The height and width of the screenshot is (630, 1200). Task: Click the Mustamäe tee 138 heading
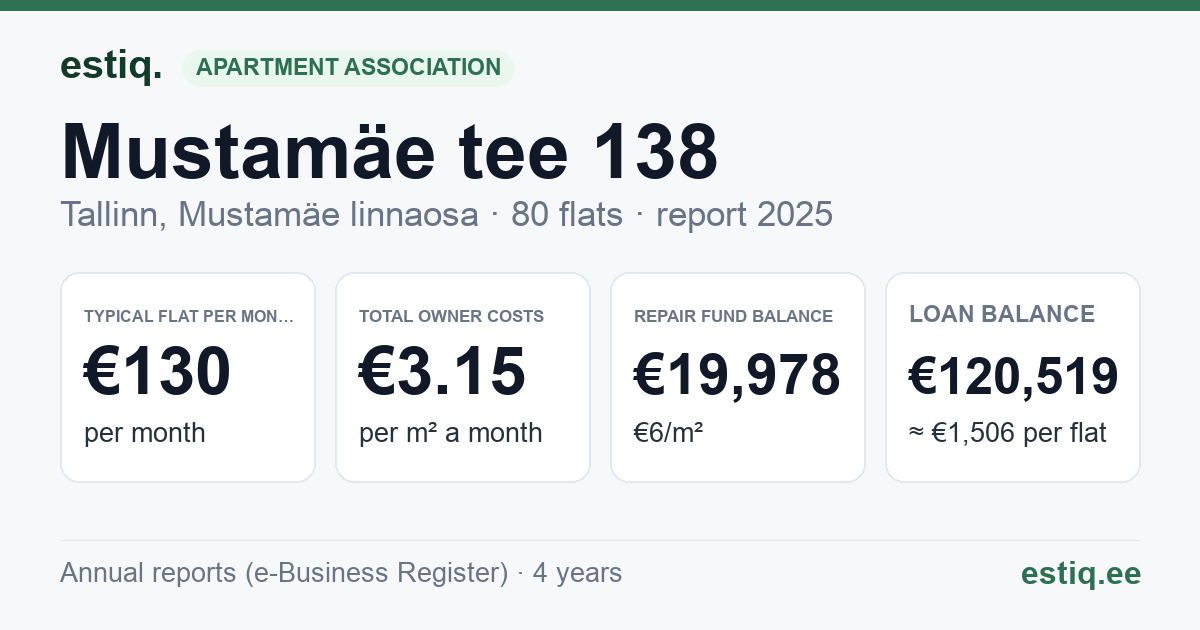(389, 153)
